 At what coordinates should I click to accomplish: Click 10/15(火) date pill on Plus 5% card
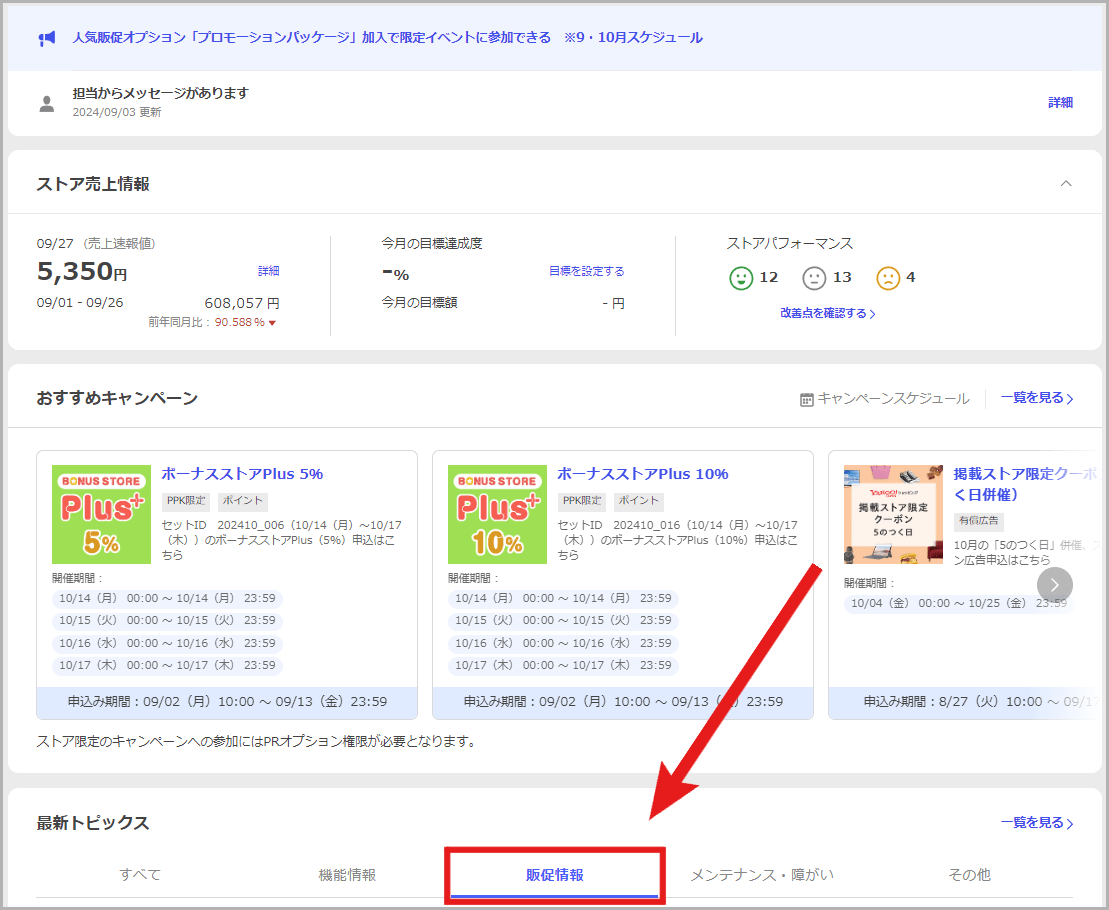pyautogui.click(x=167, y=620)
